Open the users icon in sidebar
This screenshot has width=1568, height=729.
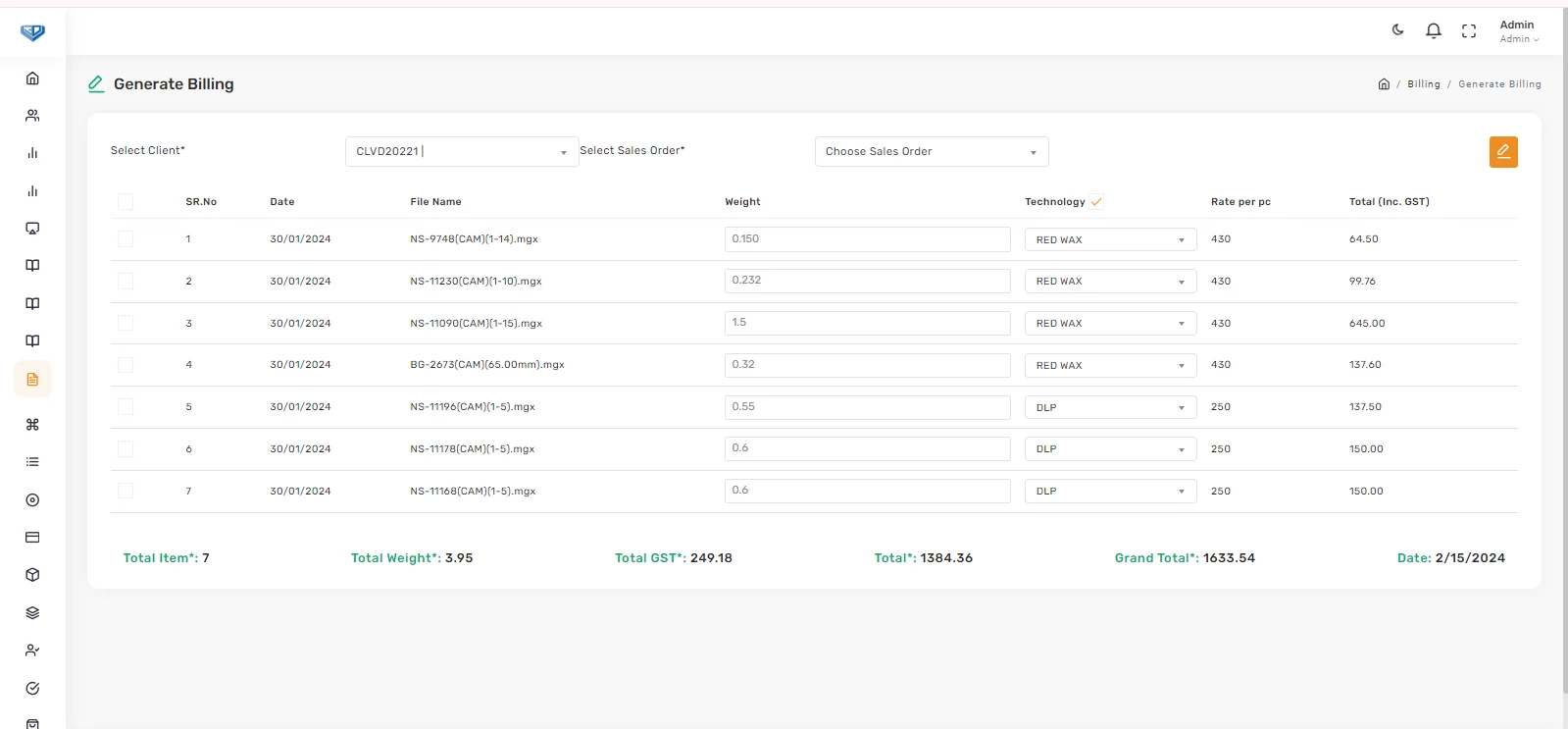click(32, 116)
